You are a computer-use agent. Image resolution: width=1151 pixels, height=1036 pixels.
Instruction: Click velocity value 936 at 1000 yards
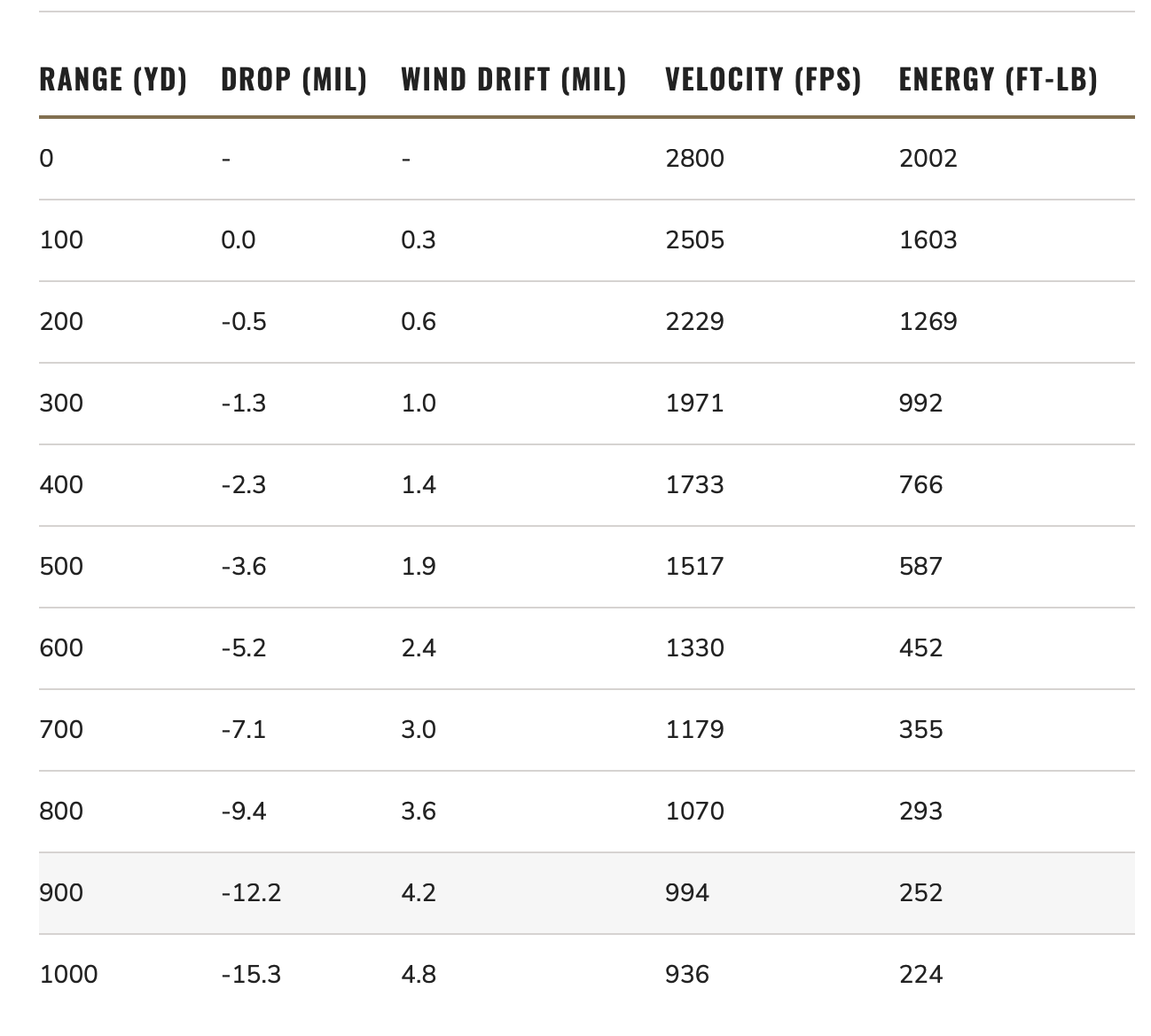coord(688,975)
